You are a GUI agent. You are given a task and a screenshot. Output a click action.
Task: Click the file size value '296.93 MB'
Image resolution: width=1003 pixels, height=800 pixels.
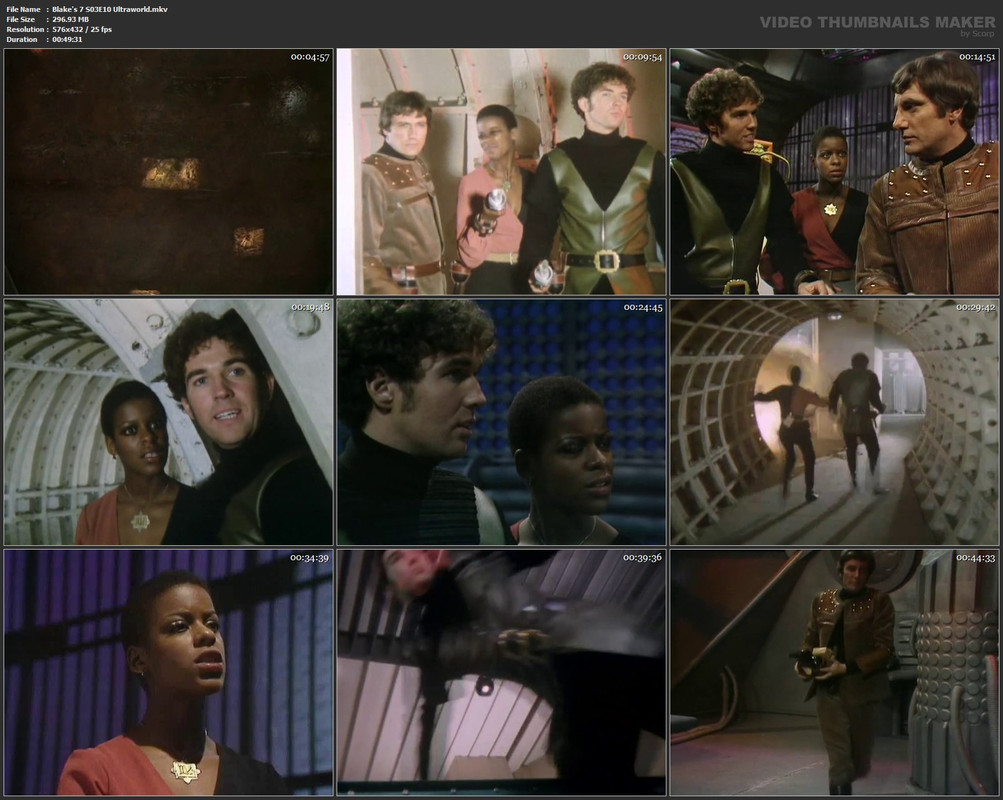coord(70,19)
